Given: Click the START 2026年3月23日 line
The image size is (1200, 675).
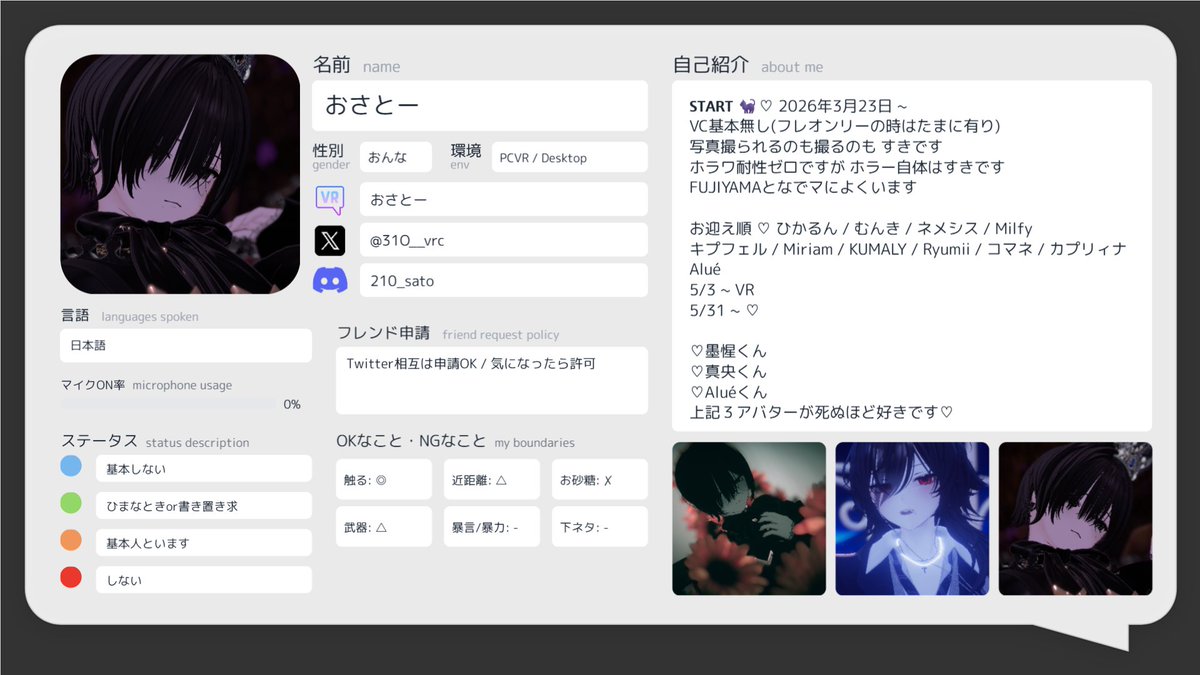Looking at the screenshot, I should (x=798, y=106).
